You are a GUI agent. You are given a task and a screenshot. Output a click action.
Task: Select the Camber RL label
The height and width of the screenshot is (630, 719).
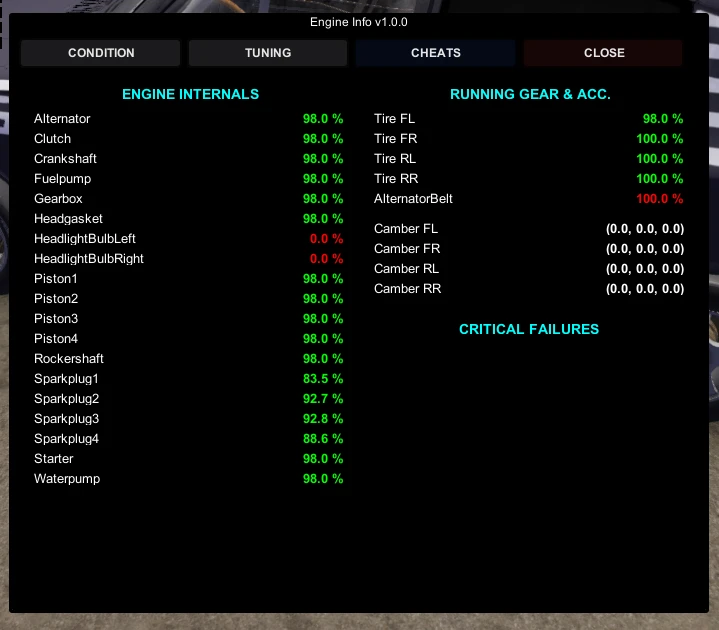point(406,269)
